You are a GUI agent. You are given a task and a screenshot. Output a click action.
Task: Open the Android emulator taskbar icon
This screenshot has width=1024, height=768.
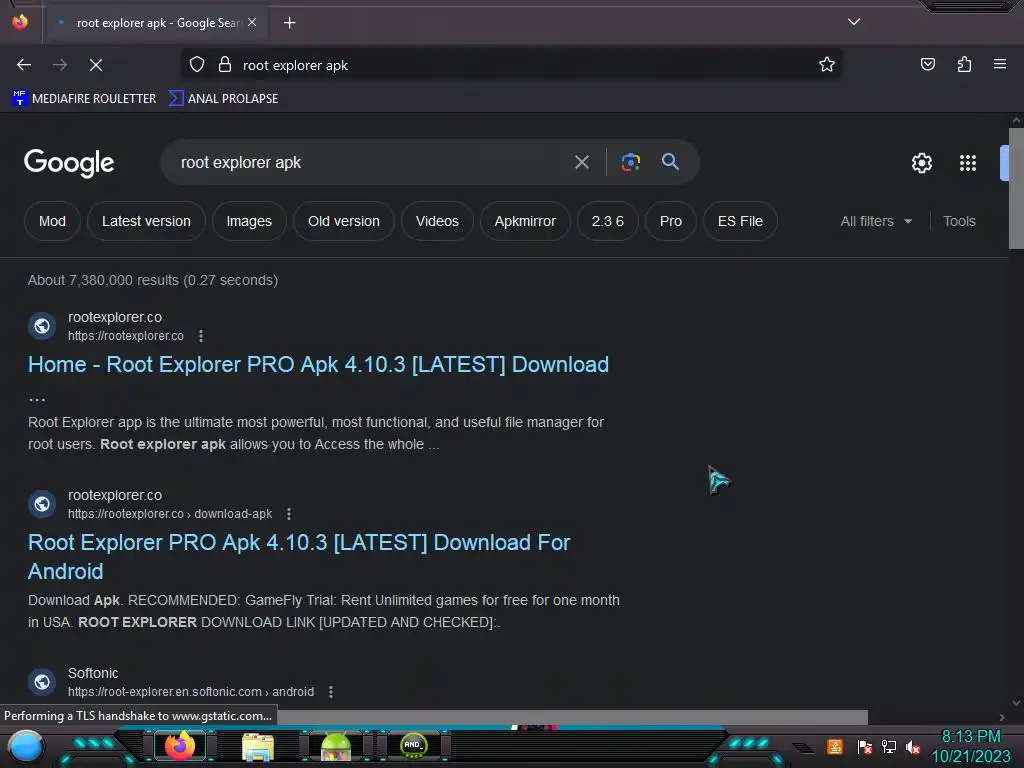click(x=336, y=746)
